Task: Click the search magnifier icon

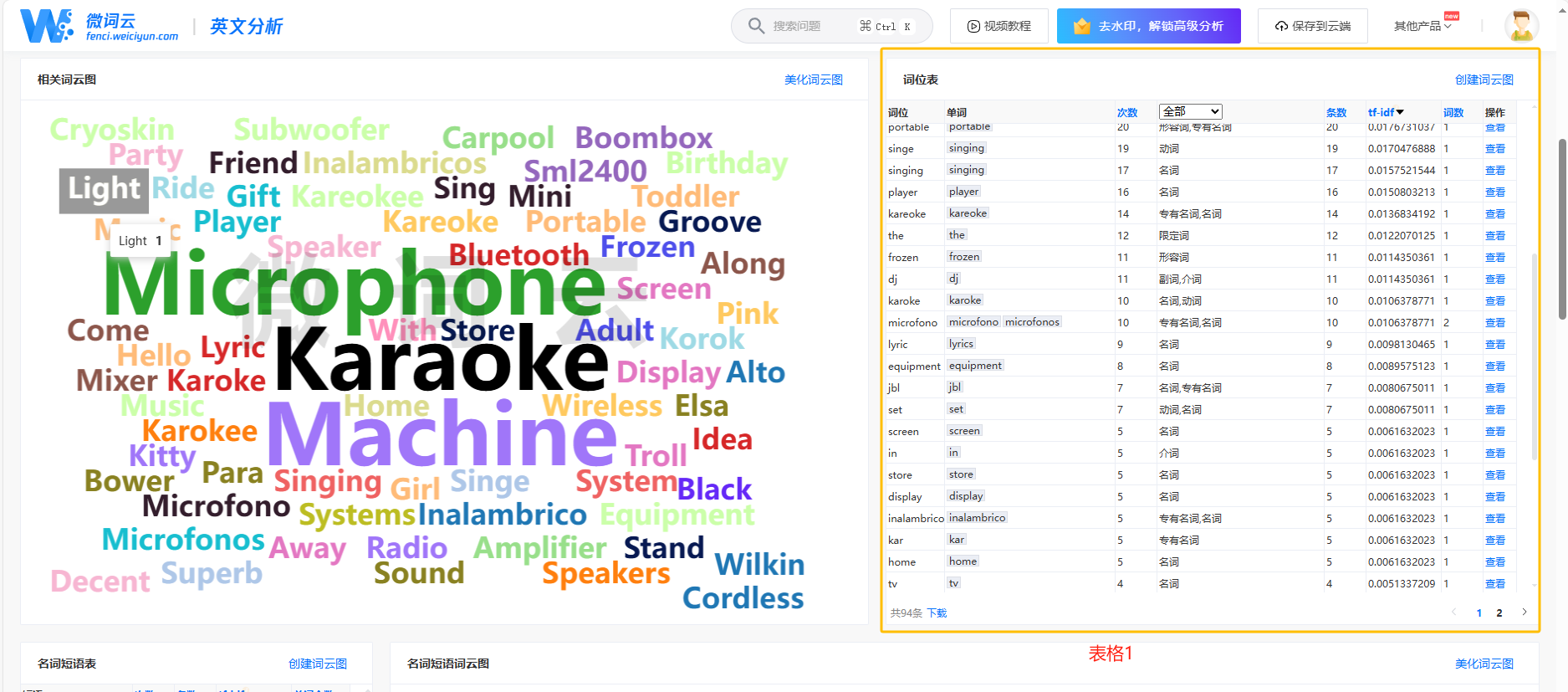Action: pyautogui.click(x=756, y=26)
